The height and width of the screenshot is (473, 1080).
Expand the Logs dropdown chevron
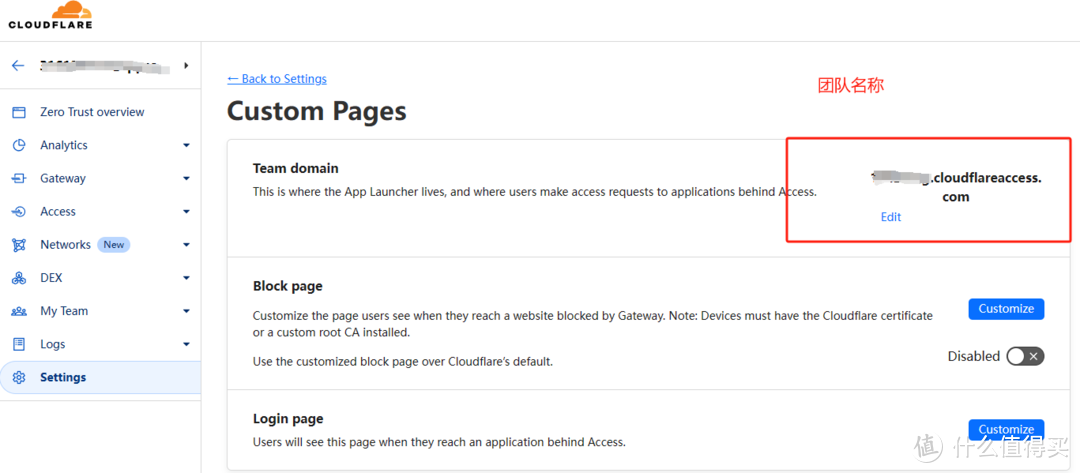coord(186,344)
